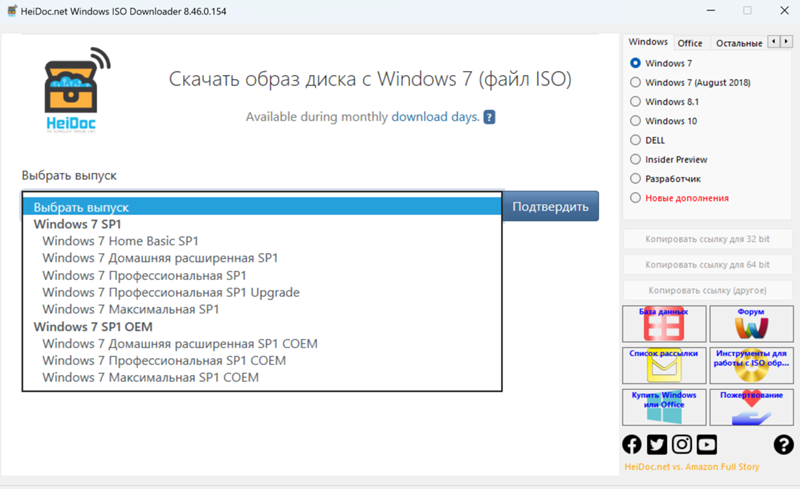Open the YouTube icon link

(707, 444)
